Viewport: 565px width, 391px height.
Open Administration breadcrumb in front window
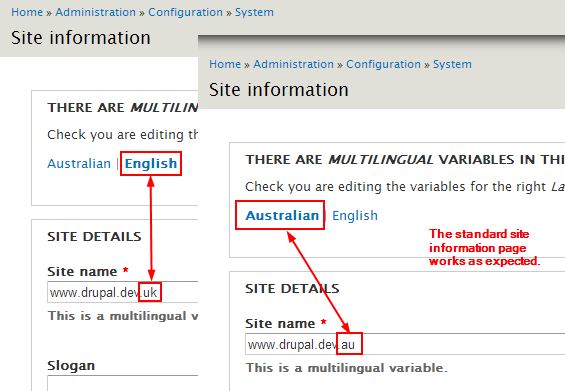pyautogui.click(x=294, y=64)
